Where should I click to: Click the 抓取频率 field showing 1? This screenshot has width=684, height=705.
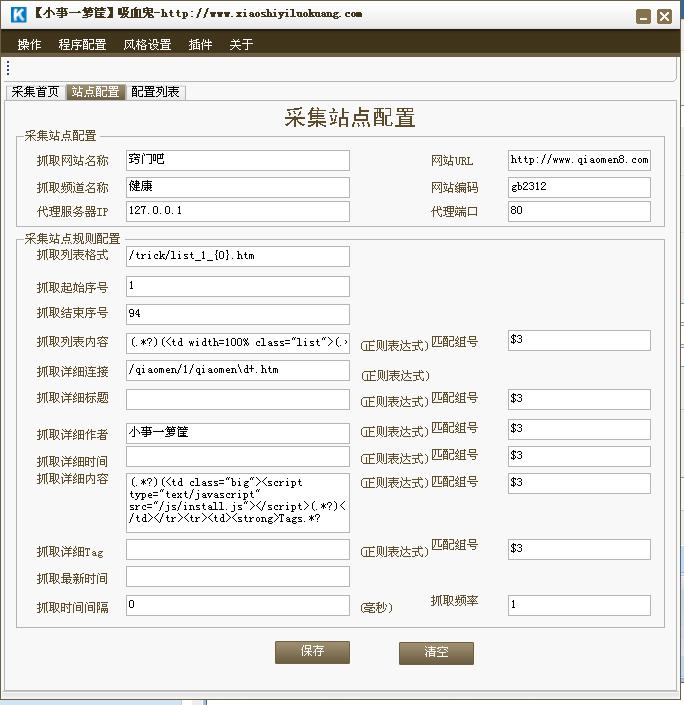coord(579,605)
